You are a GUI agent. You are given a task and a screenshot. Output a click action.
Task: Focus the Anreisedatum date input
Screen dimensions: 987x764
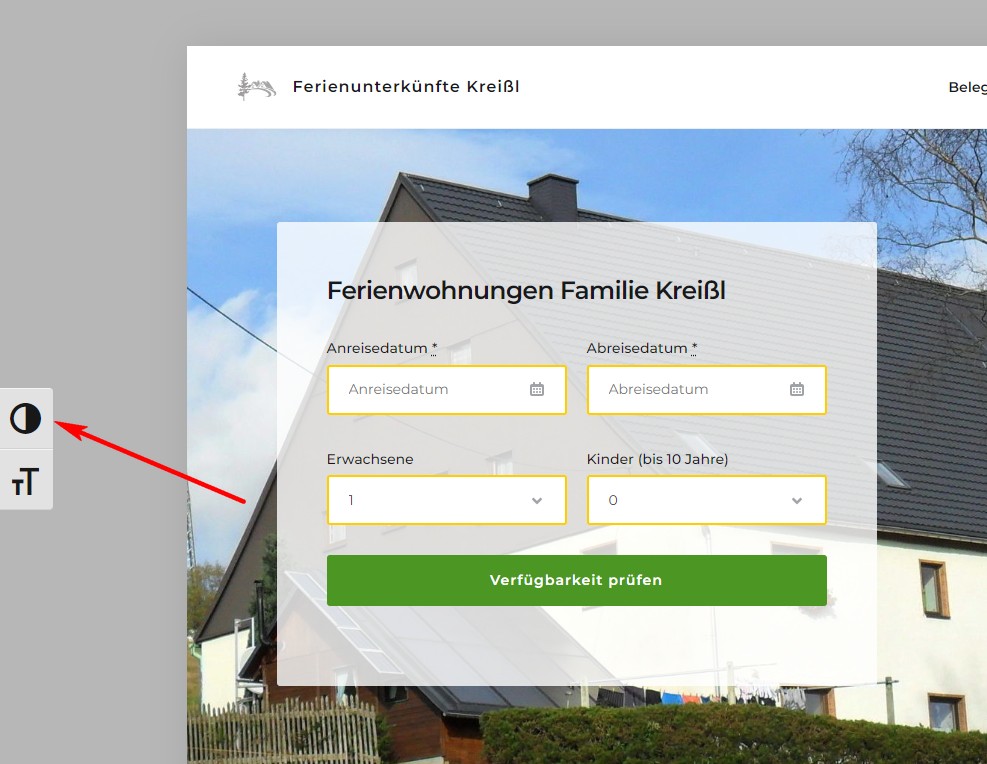pyautogui.click(x=430, y=390)
